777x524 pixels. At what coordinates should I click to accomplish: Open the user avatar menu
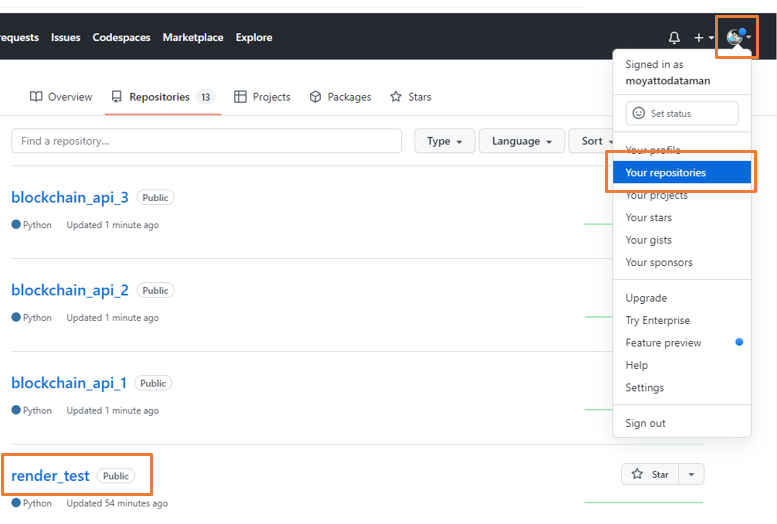click(738, 38)
